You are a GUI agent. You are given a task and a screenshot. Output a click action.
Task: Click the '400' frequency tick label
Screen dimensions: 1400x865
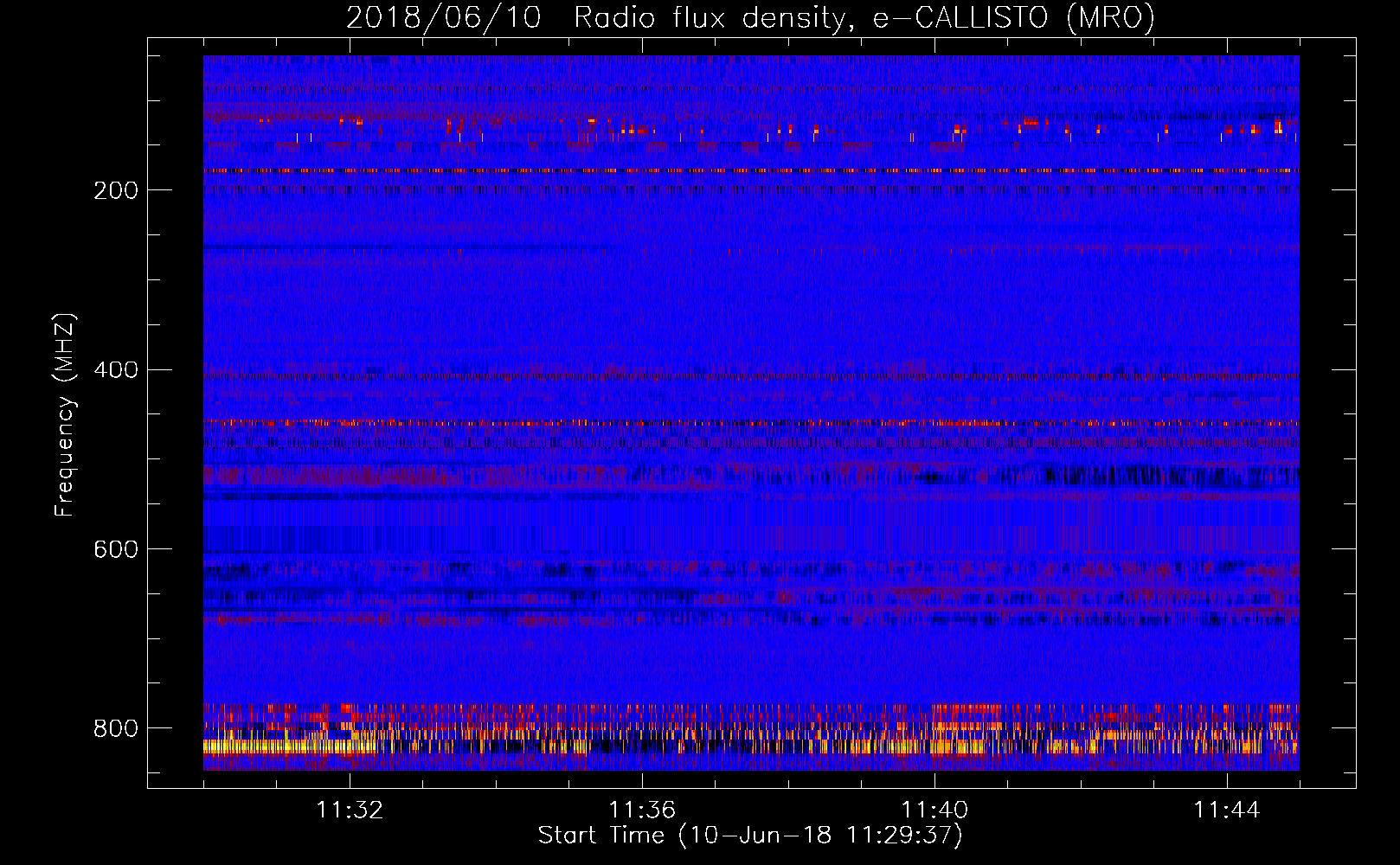coord(115,370)
